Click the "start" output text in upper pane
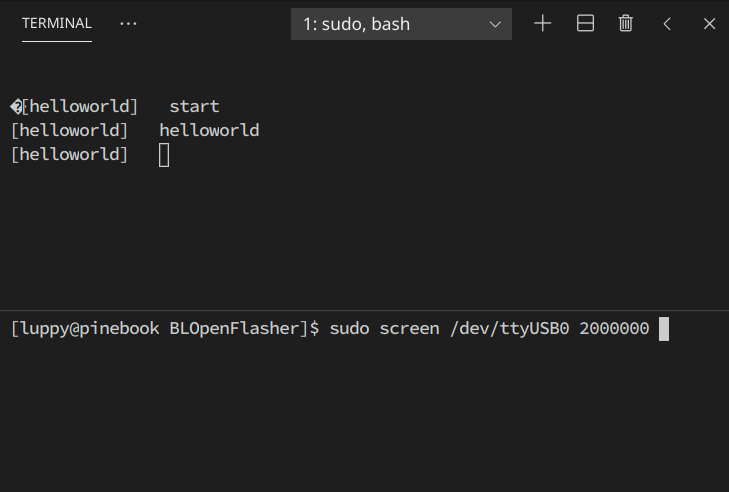The image size is (729, 492). pyautogui.click(x=194, y=106)
